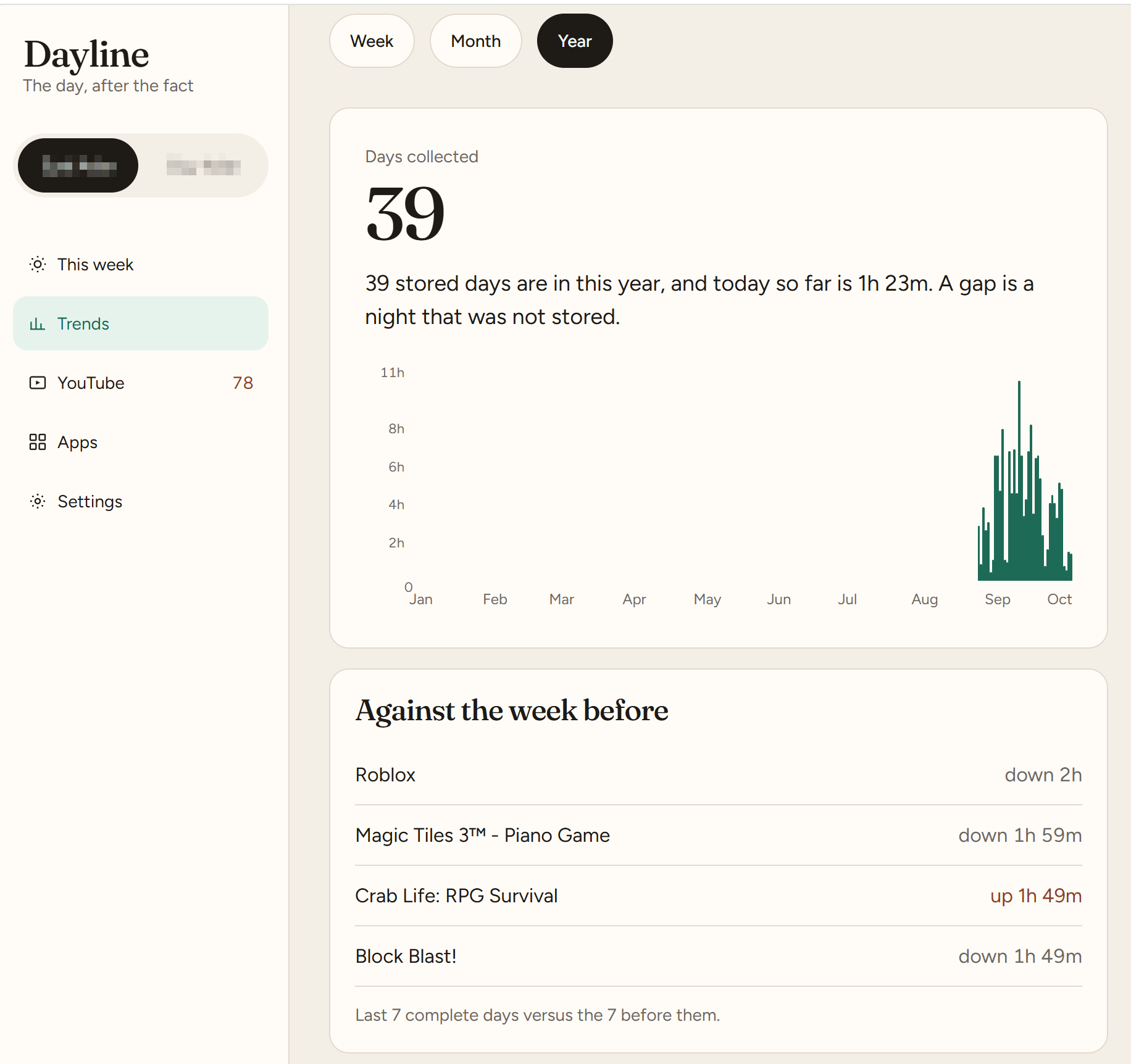Image resolution: width=1131 pixels, height=1064 pixels.
Task: Click the Jan label on the chart axis
Action: [421, 599]
